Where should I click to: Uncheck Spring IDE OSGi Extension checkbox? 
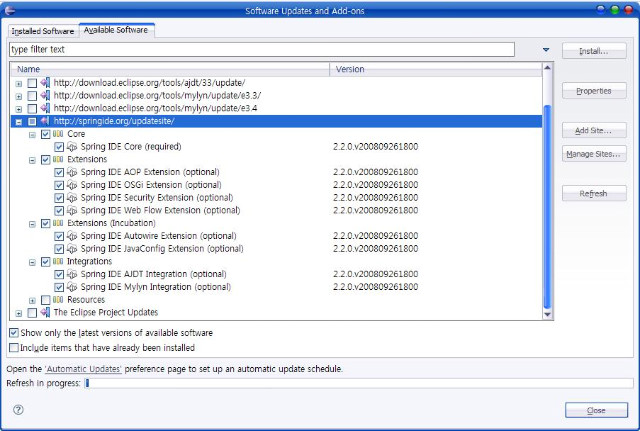point(59,185)
